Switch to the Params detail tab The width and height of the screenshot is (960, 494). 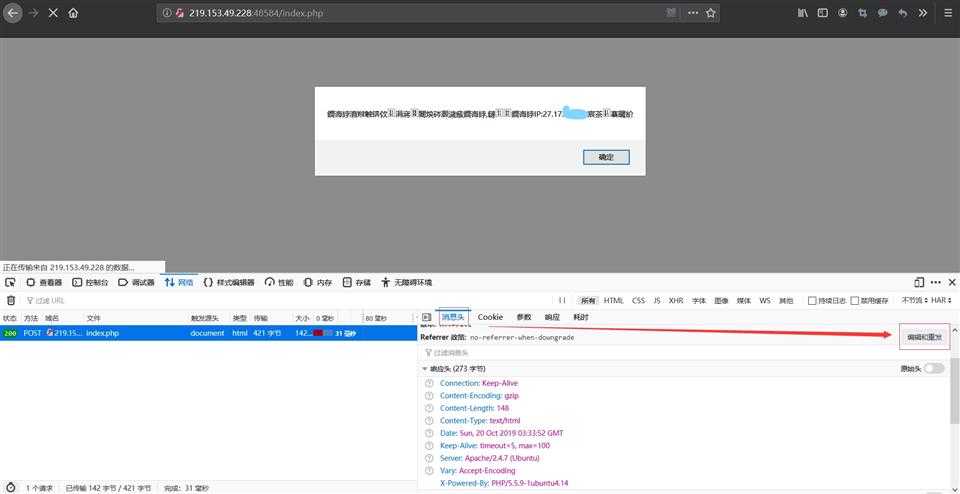[524, 317]
